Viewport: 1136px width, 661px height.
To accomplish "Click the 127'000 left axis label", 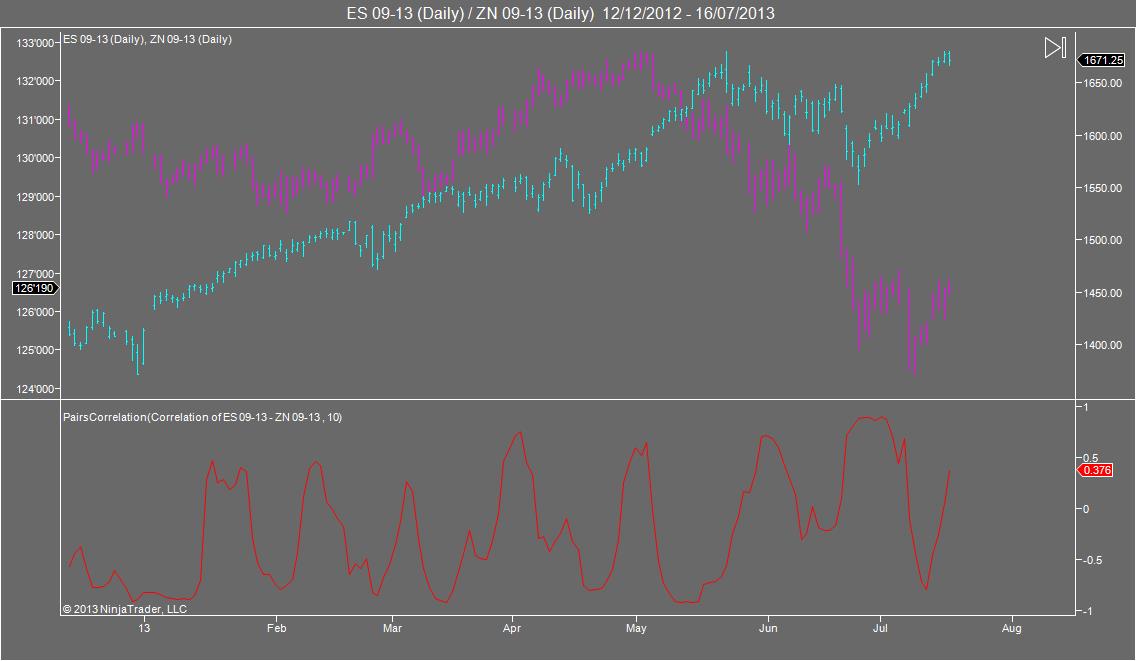I will [x=35, y=274].
